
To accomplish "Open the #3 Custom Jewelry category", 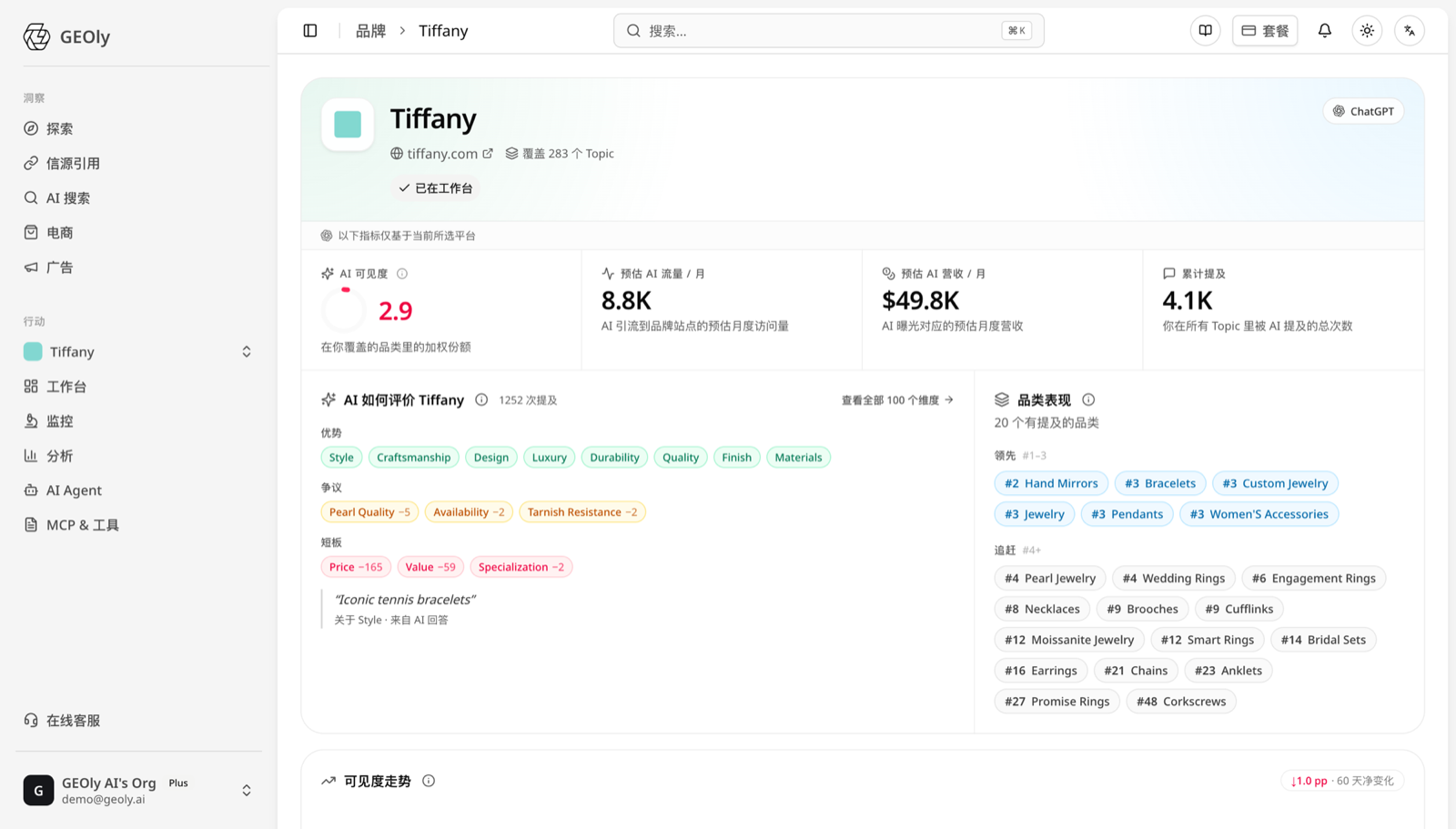I will (1275, 483).
